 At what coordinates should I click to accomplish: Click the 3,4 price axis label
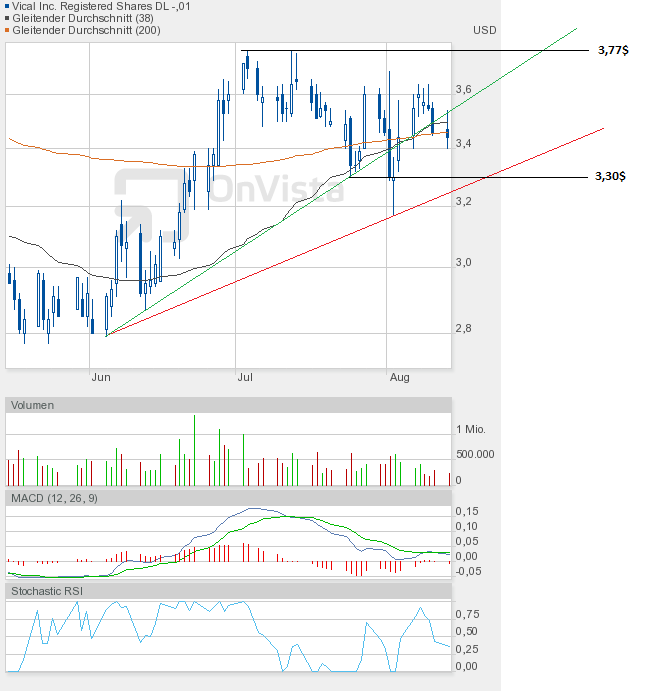click(x=463, y=143)
